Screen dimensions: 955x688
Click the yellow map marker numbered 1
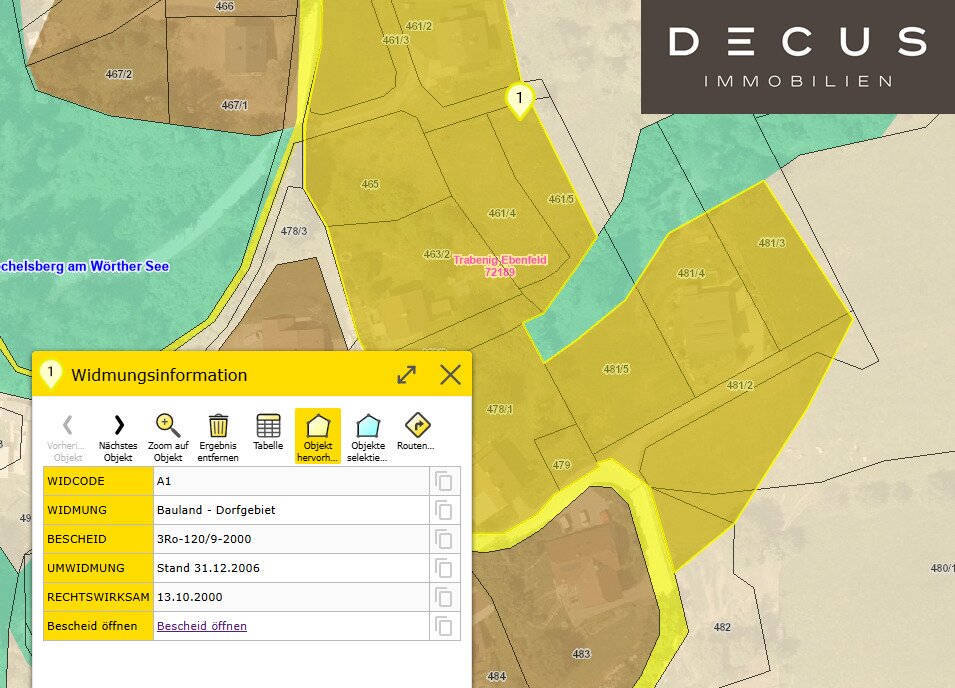[519, 99]
